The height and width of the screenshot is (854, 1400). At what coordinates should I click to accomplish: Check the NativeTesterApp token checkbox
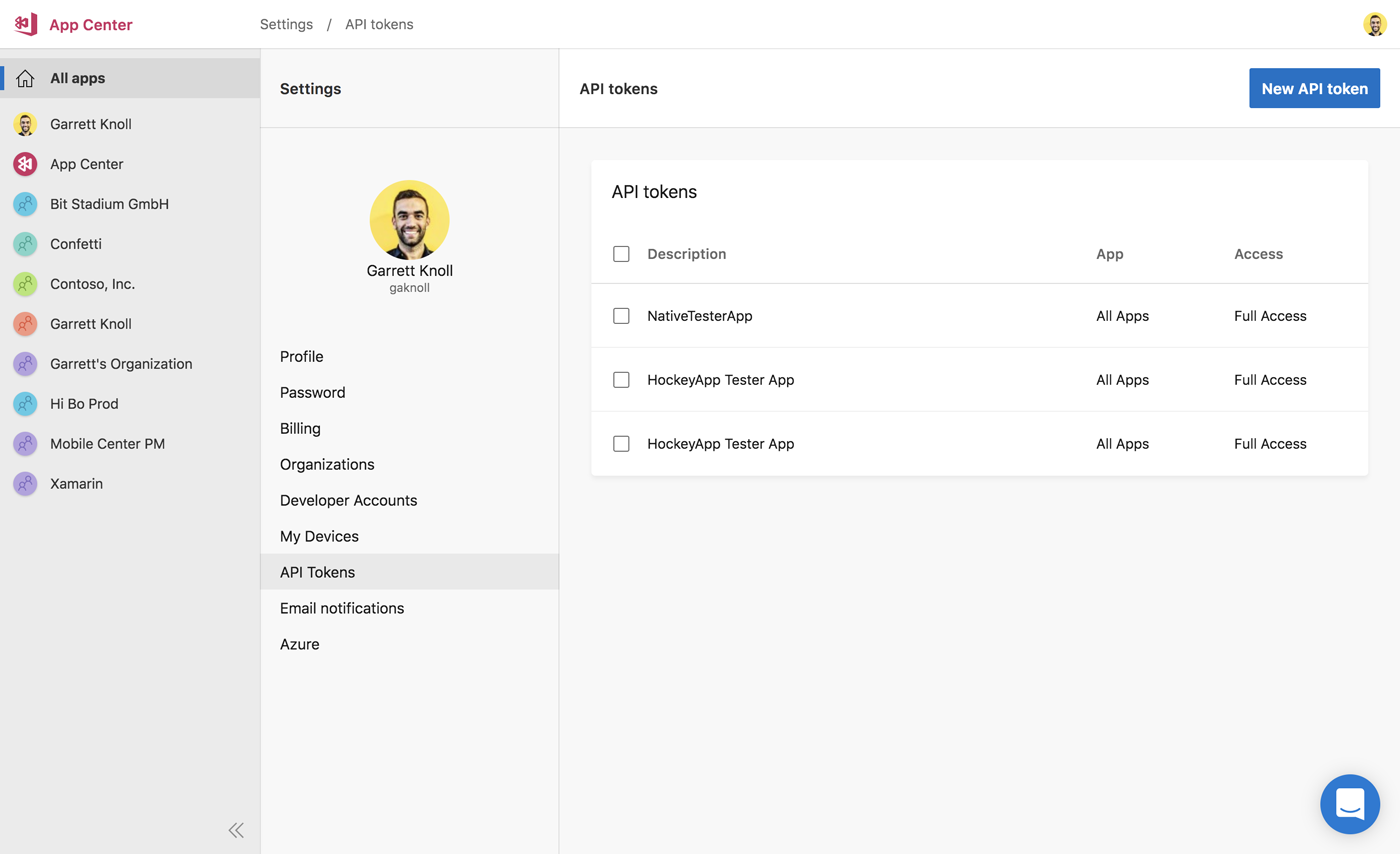(x=621, y=315)
